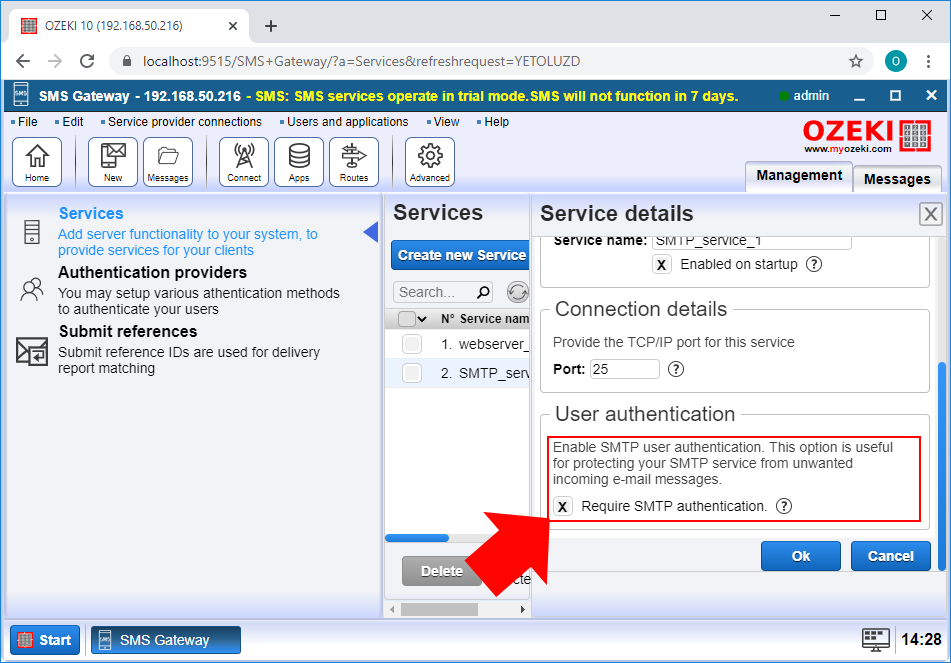
Task: Click the Submit references envelope icon
Action: (x=32, y=351)
